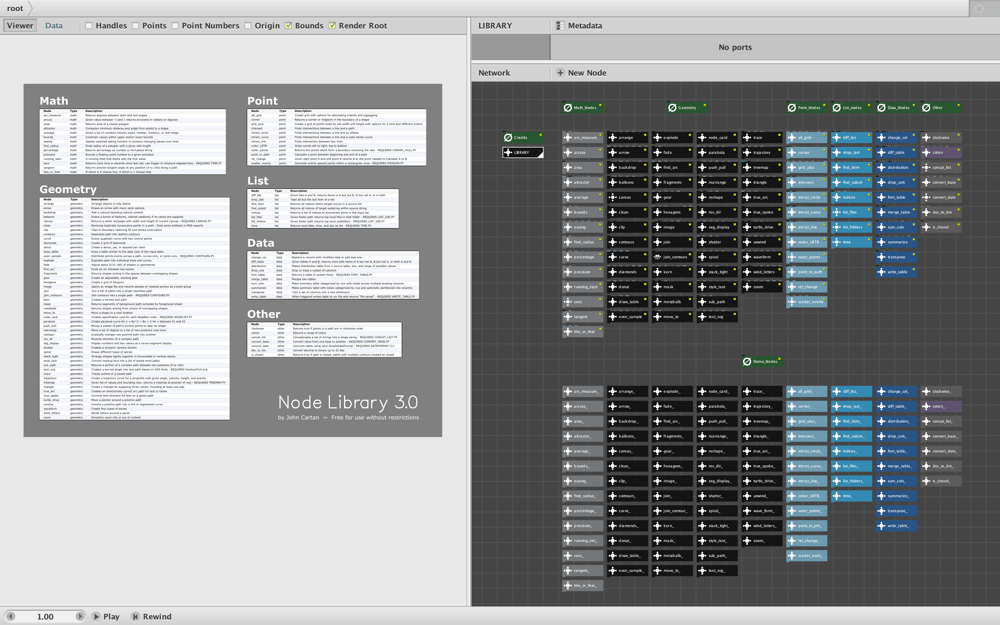
Task: Increase frame with the right arrow stepper
Action: point(80,616)
